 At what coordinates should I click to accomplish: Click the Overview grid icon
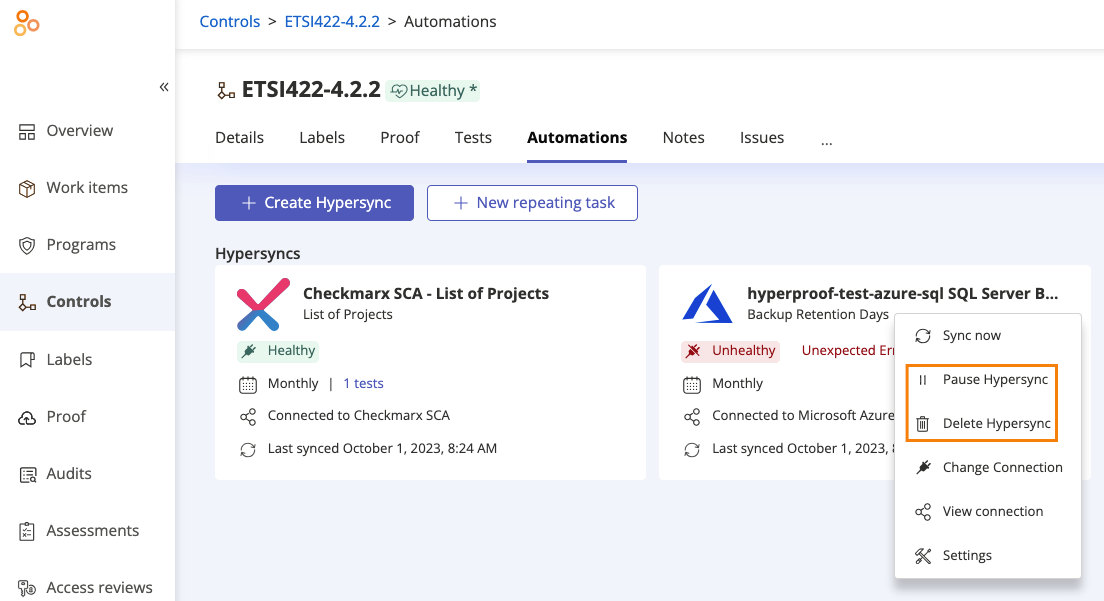(x=27, y=132)
